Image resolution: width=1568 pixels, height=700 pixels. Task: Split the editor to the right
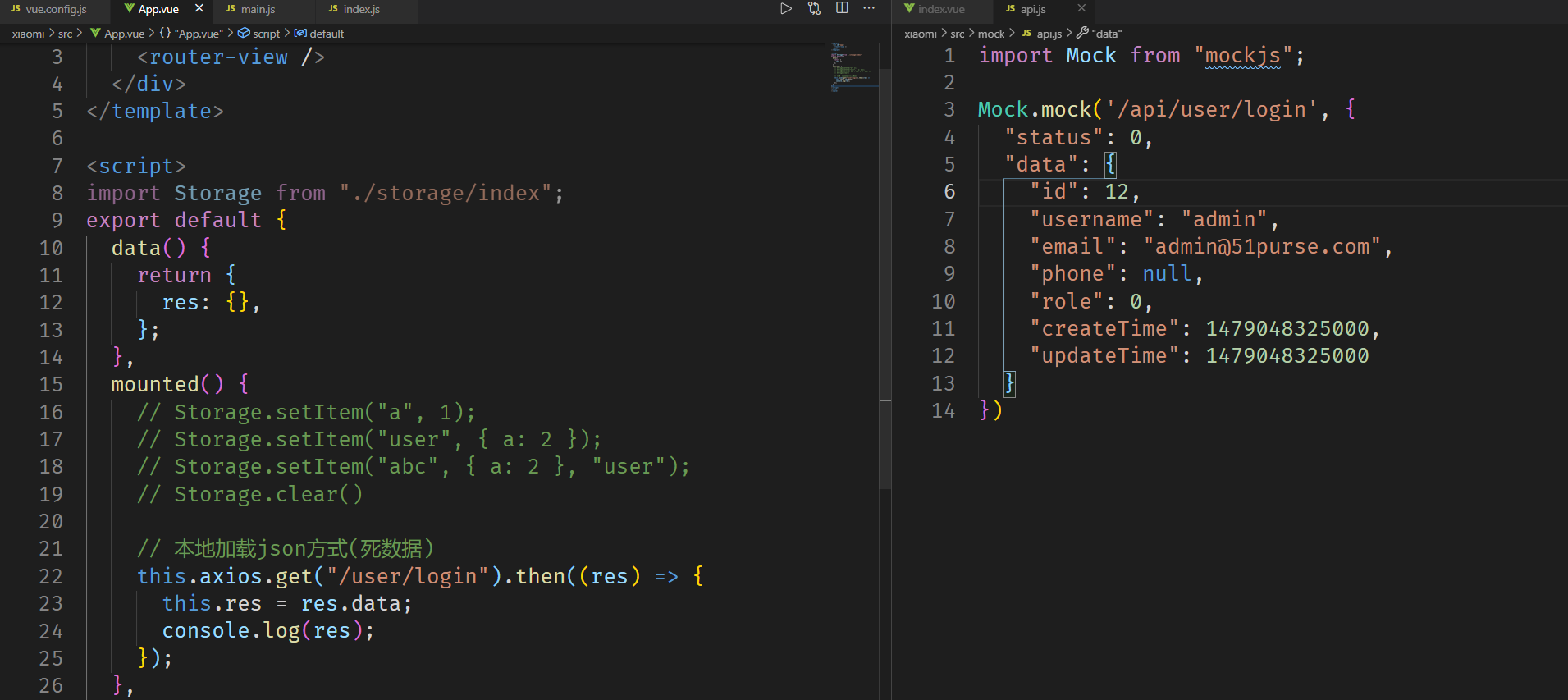[x=842, y=8]
